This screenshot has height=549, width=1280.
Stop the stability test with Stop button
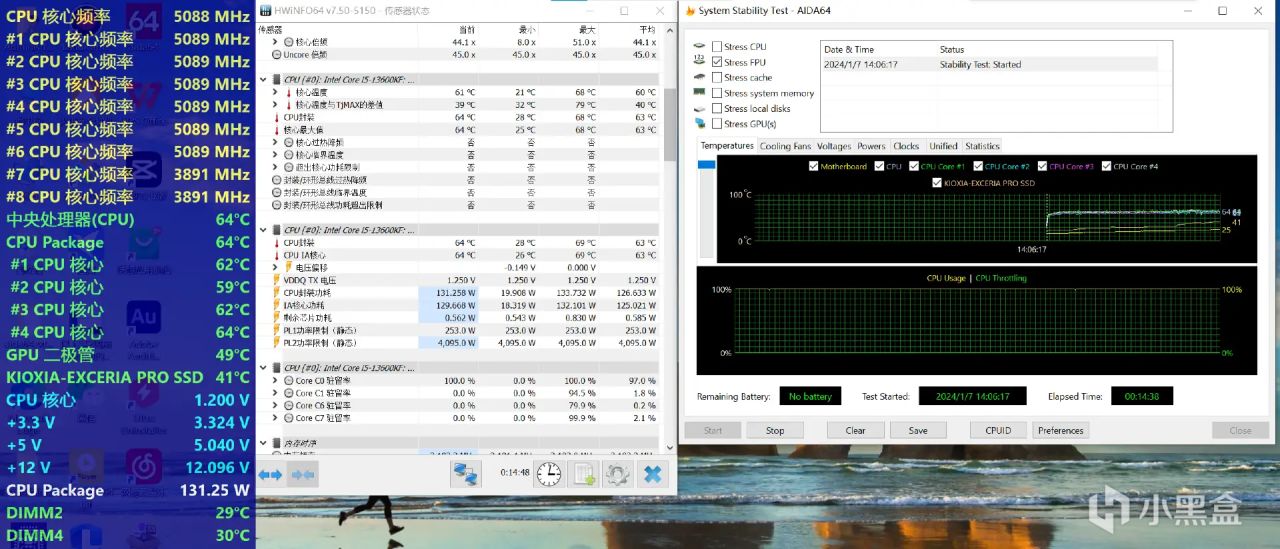click(775, 430)
